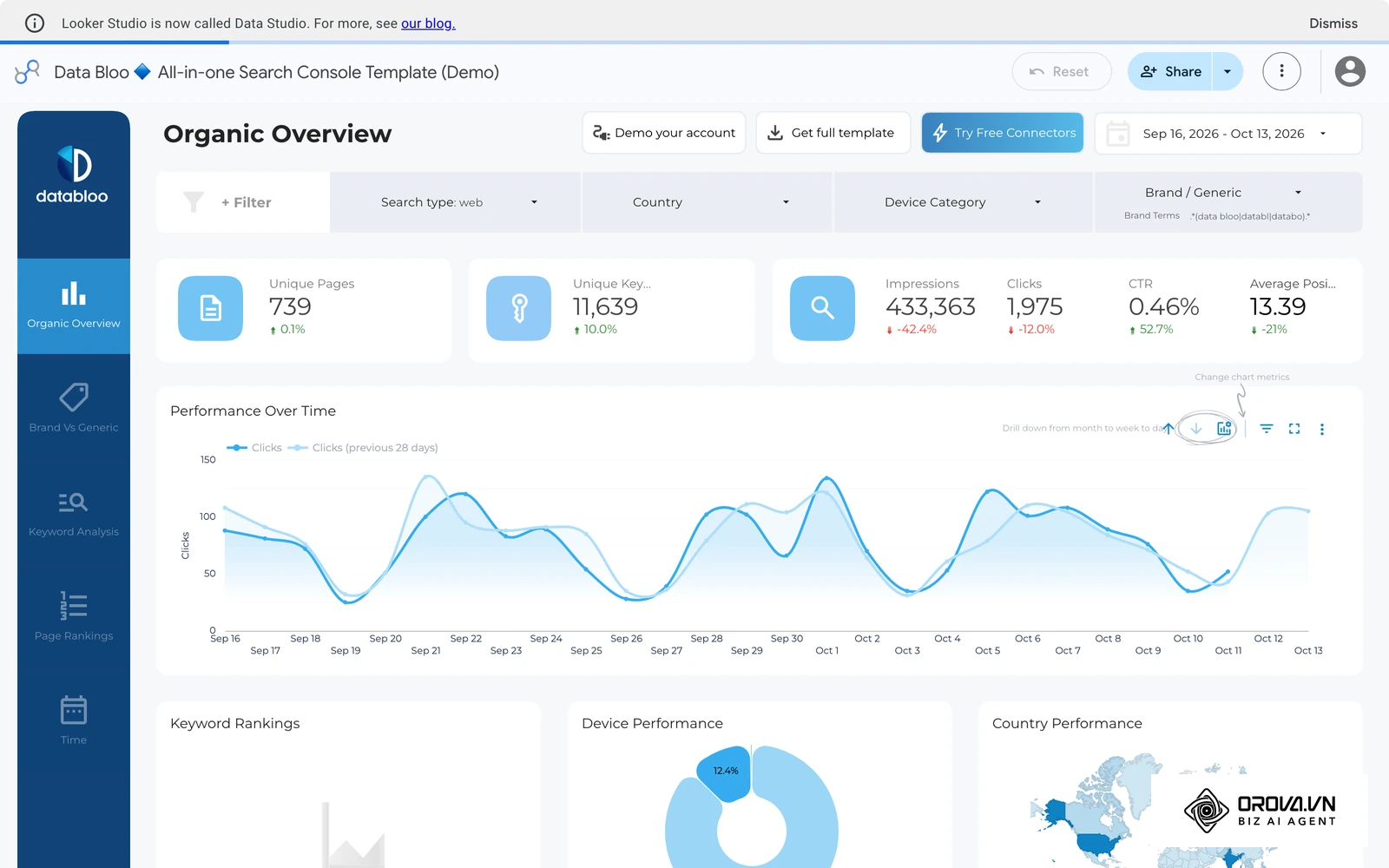Expand the Search type dropdown
1389x868 pixels.
pos(455,202)
